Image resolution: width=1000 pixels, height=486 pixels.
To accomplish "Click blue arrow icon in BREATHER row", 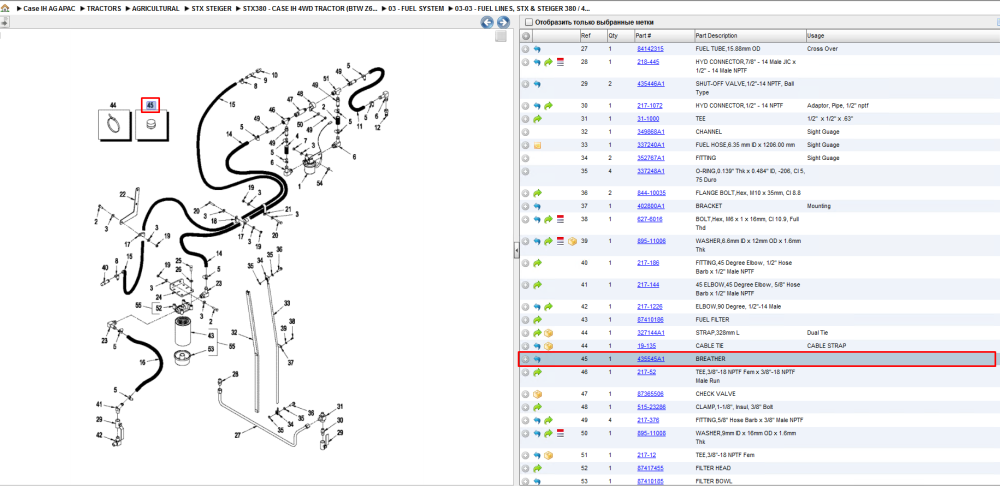I will (x=537, y=359).
